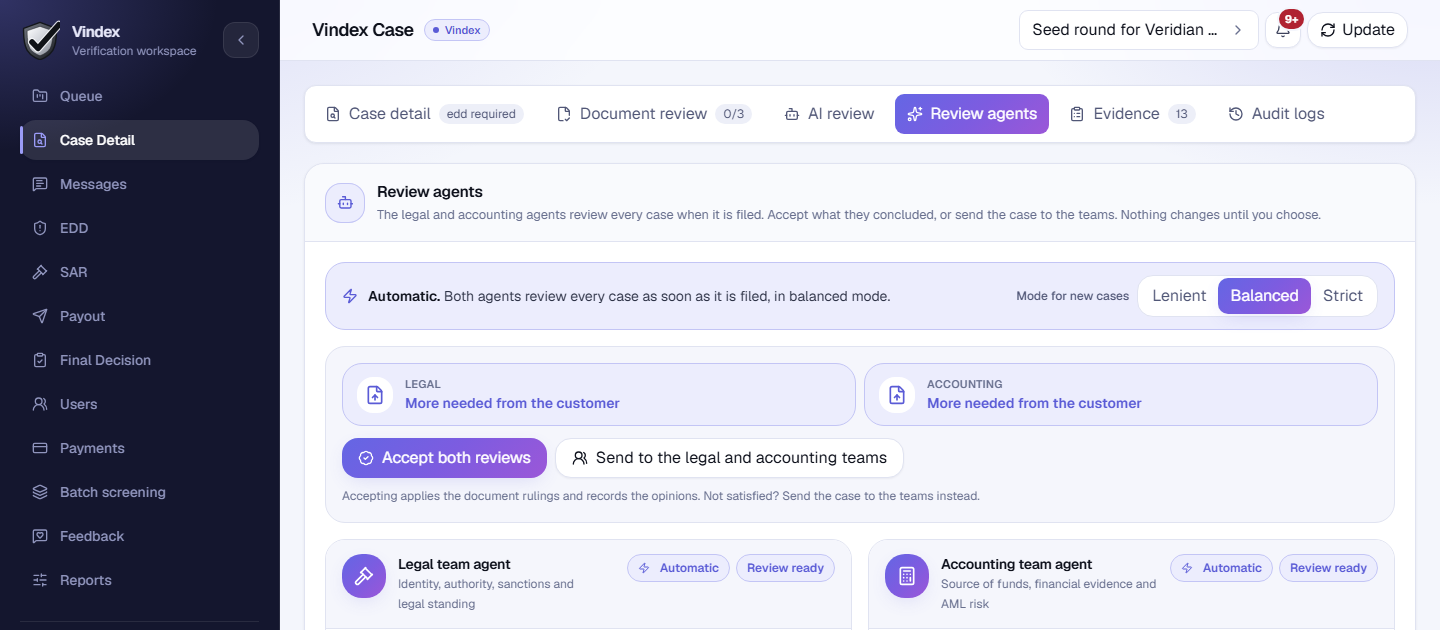Open the Legal More needed from customer card
This screenshot has height=630, width=1440.
pyautogui.click(x=599, y=394)
